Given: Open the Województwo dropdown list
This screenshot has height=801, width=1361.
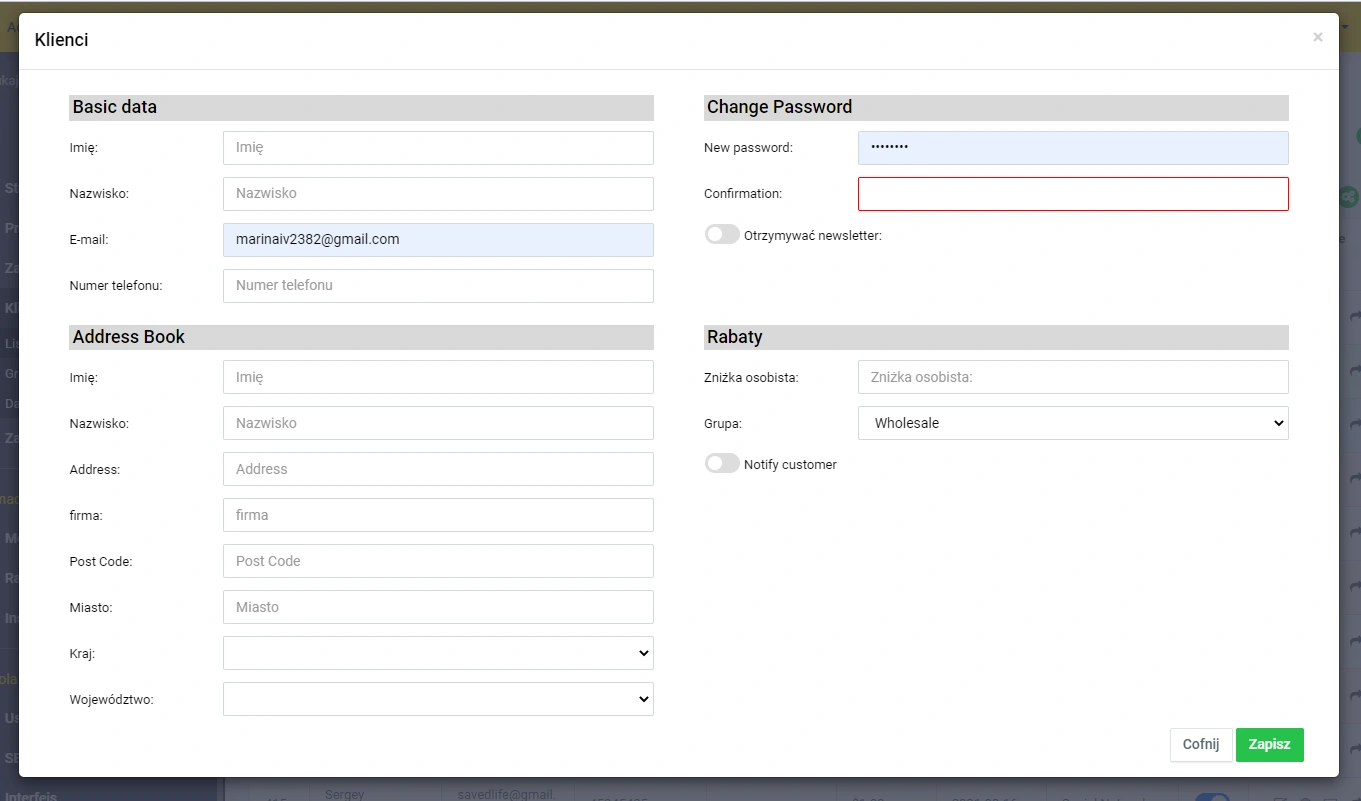Looking at the screenshot, I should 438,699.
